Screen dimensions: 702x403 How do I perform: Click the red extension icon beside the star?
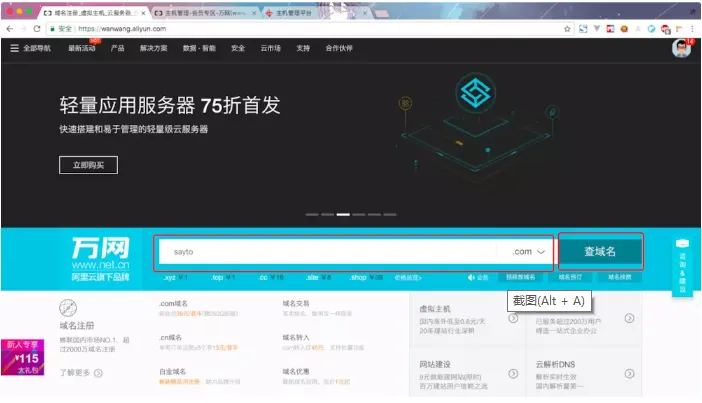click(x=610, y=29)
